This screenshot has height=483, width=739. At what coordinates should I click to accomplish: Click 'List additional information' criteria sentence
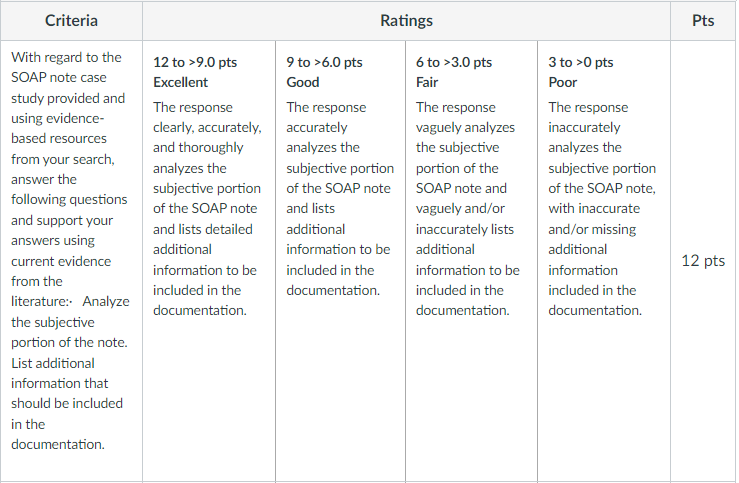[x=67, y=404]
